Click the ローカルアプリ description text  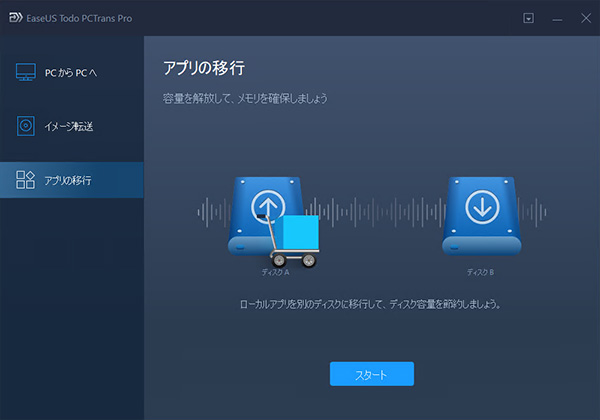370,304
